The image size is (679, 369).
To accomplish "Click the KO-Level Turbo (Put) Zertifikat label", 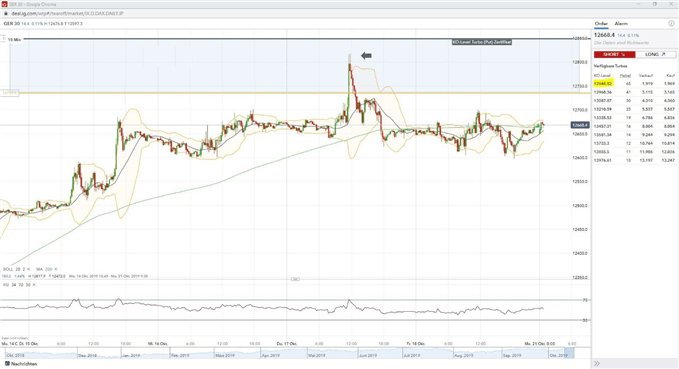I will (x=482, y=42).
